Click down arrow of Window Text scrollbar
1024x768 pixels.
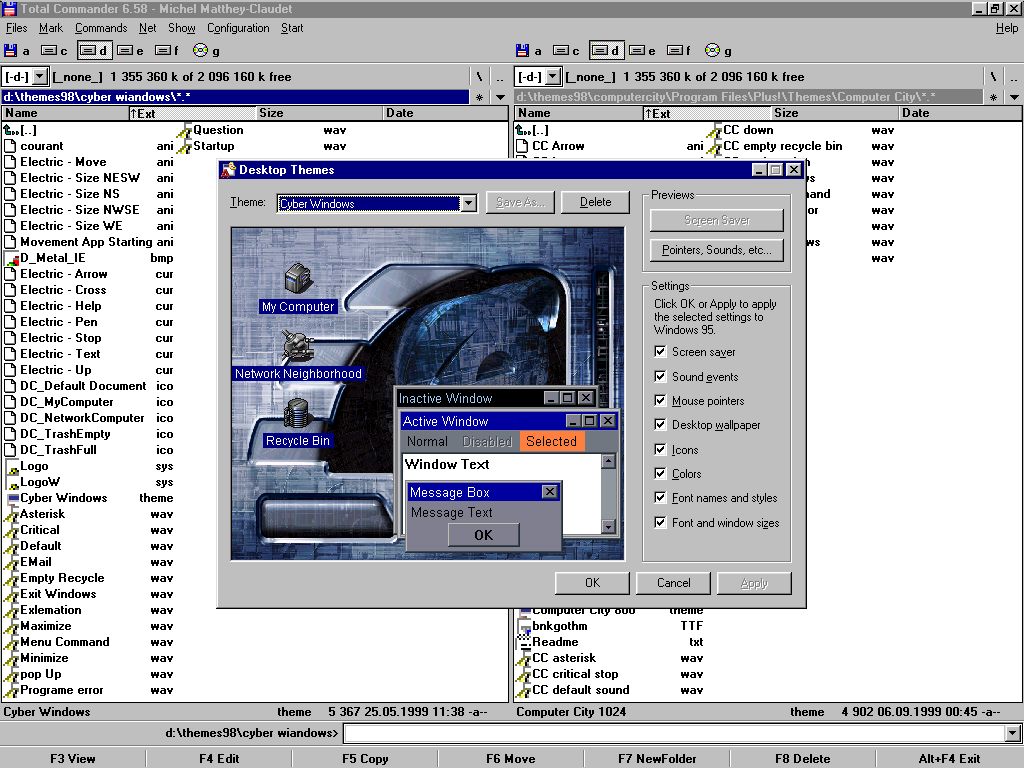(608, 527)
